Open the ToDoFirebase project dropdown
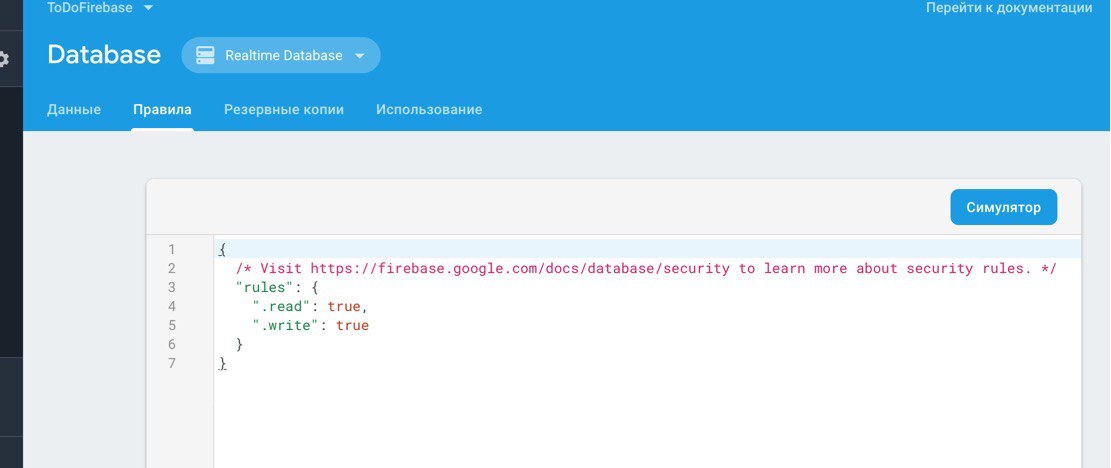Viewport: 1111px width, 468px height. (100, 8)
